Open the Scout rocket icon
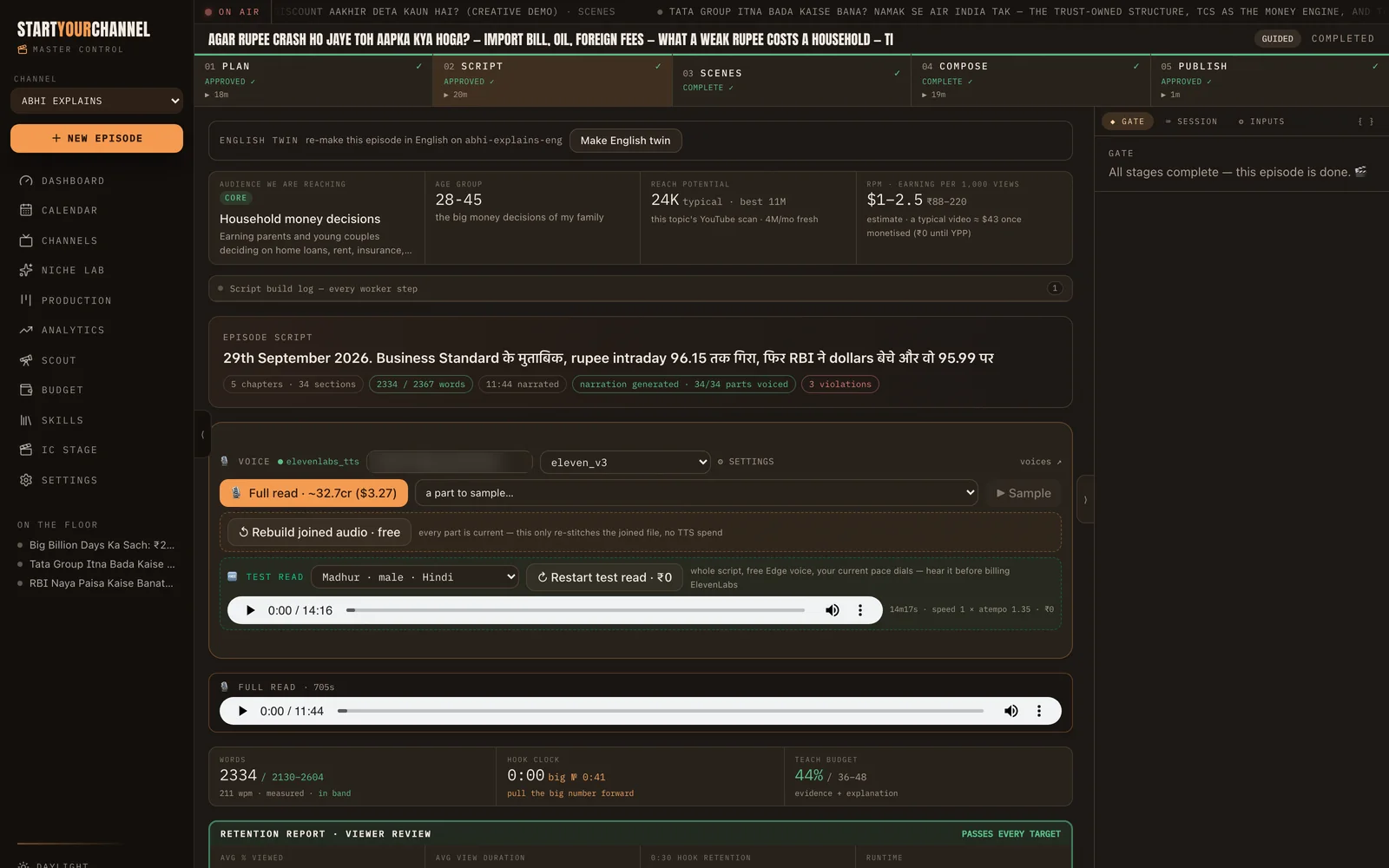 click(26, 360)
